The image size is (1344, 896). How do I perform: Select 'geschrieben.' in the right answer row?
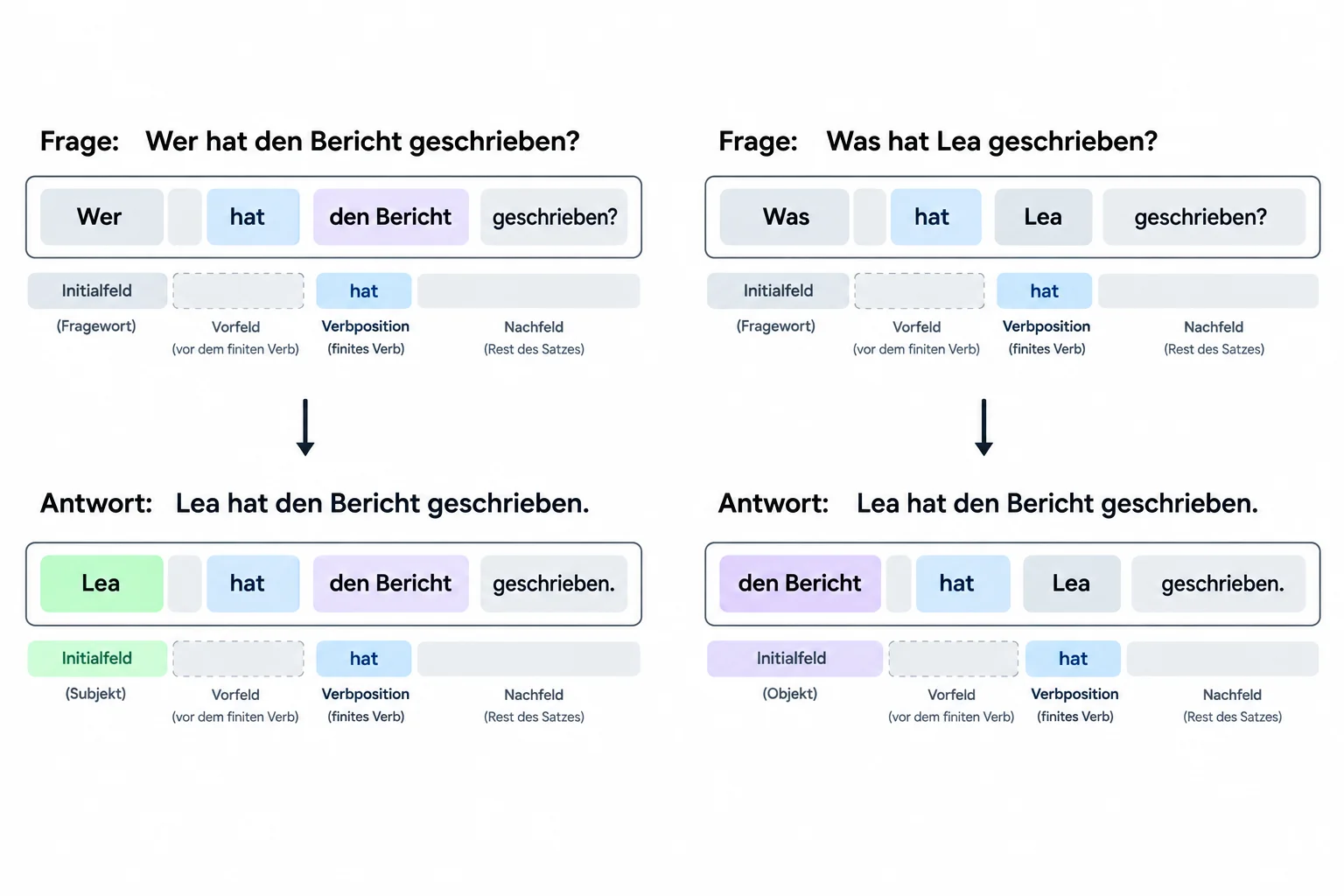tap(1218, 584)
